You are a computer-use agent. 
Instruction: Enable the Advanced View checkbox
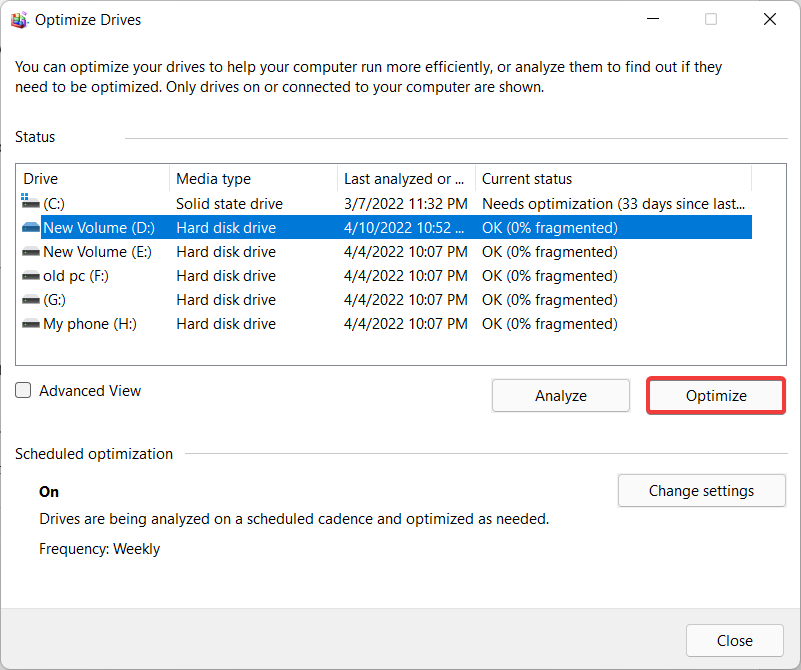click(23, 390)
